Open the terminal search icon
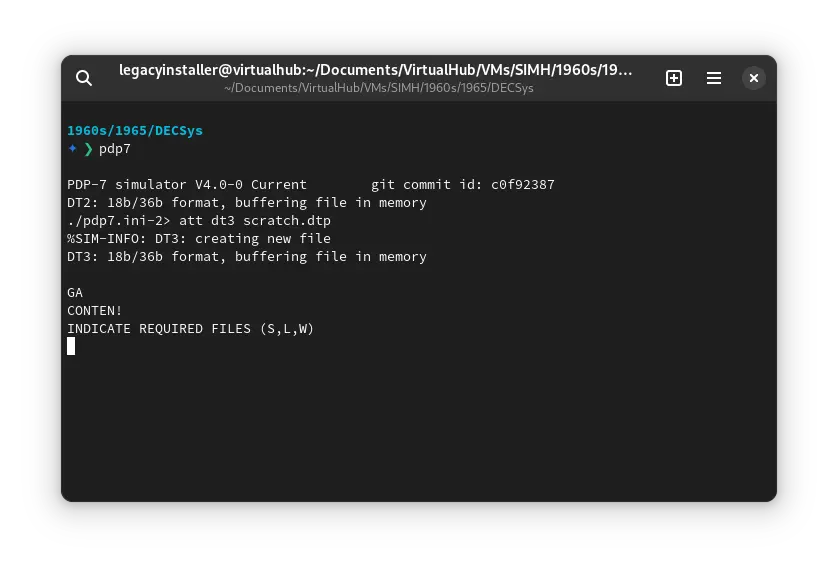The width and height of the screenshot is (838, 569). (84, 78)
